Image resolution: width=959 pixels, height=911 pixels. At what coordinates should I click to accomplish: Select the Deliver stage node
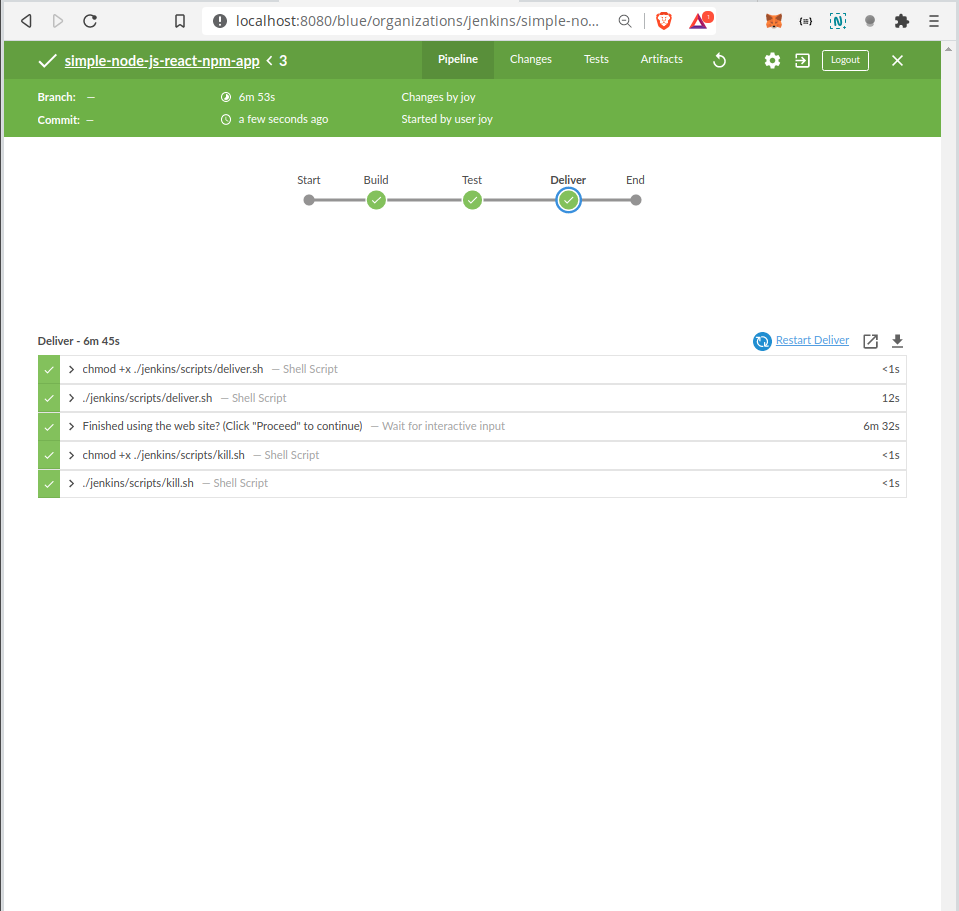click(x=569, y=200)
